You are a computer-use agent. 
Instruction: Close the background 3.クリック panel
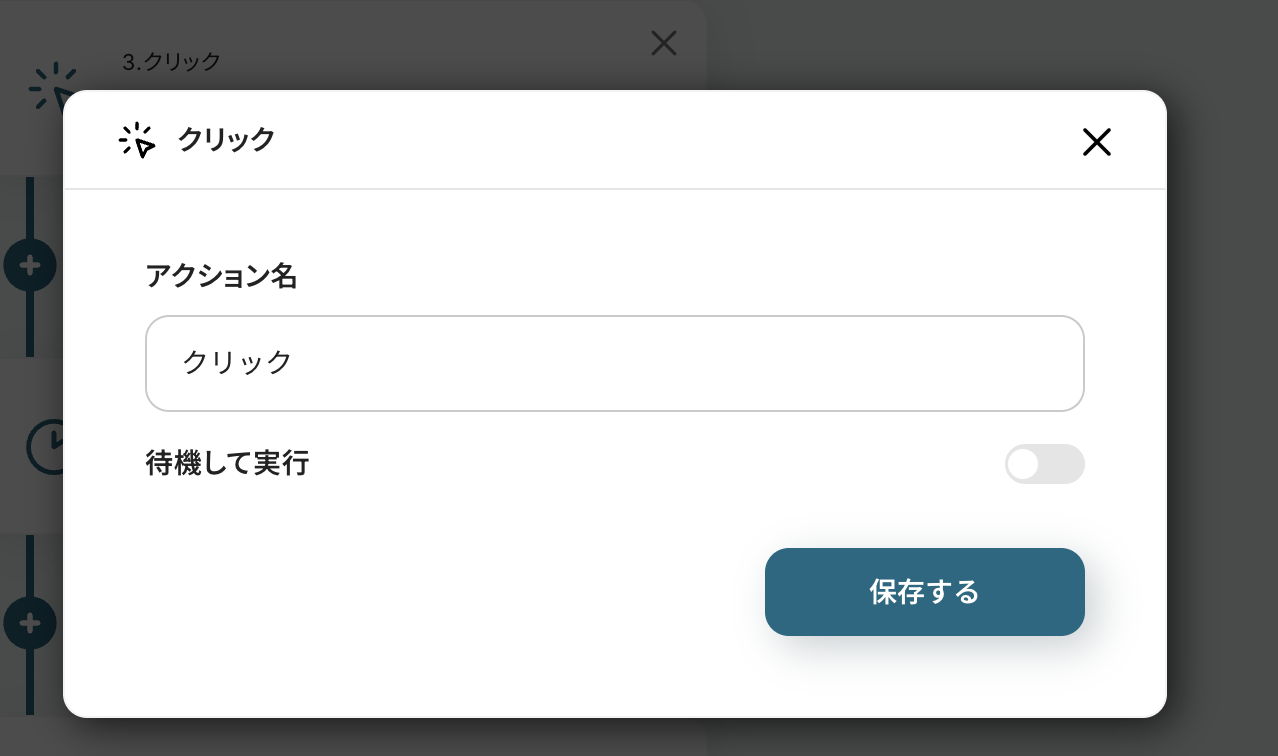pyautogui.click(x=664, y=43)
